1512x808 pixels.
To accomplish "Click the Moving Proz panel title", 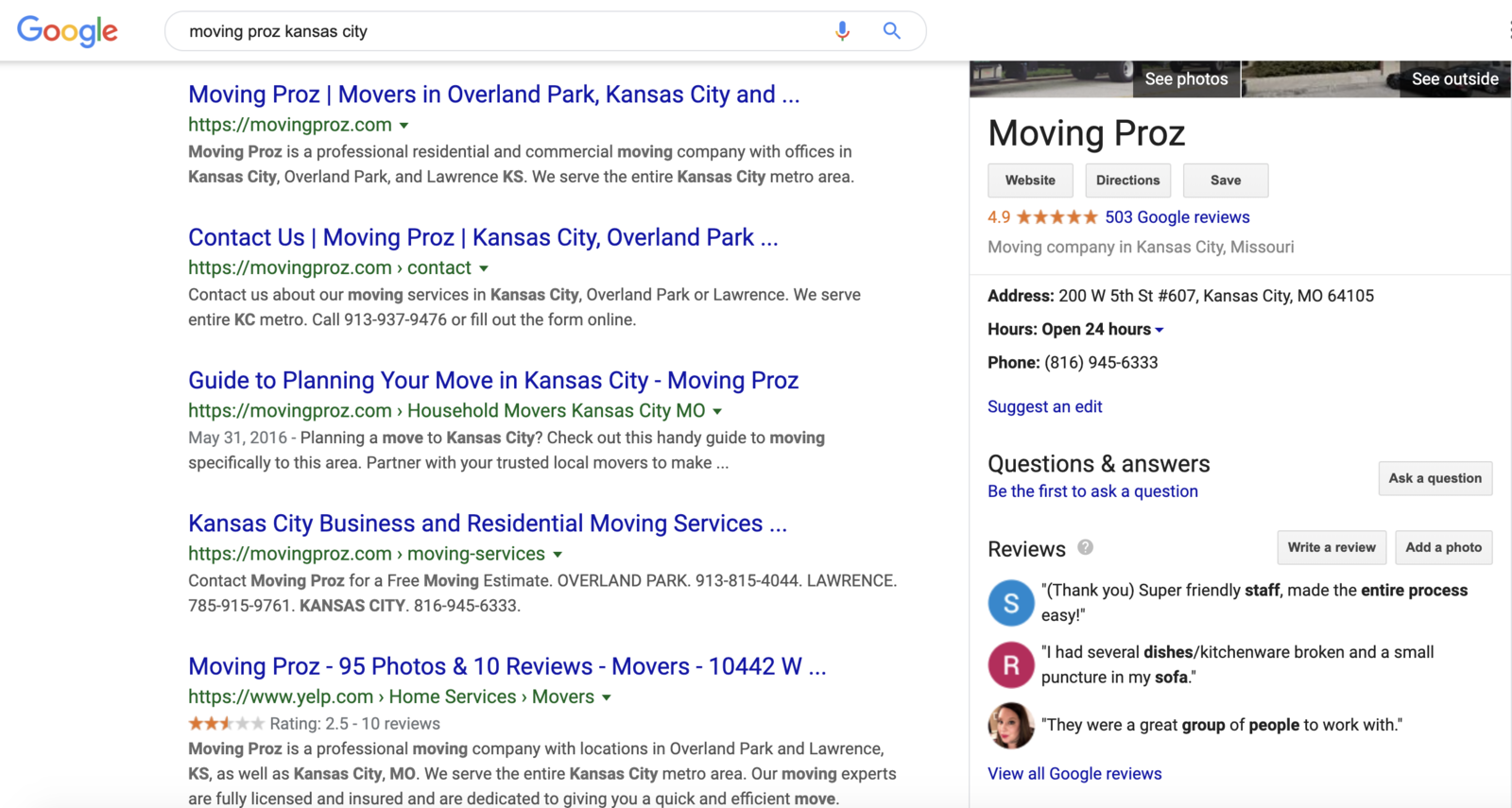I will [x=1087, y=133].
